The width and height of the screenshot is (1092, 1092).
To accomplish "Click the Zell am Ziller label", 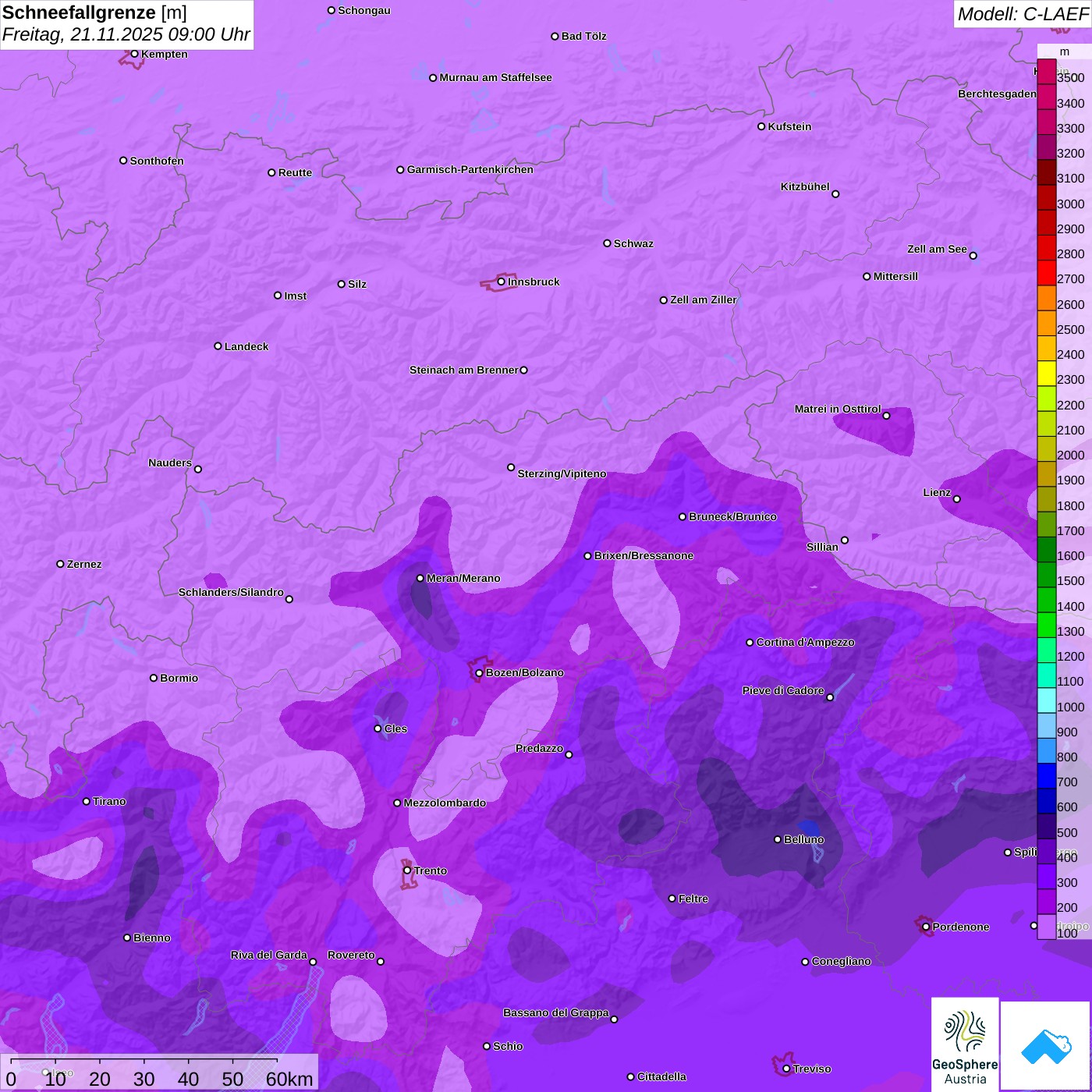I will click(704, 300).
